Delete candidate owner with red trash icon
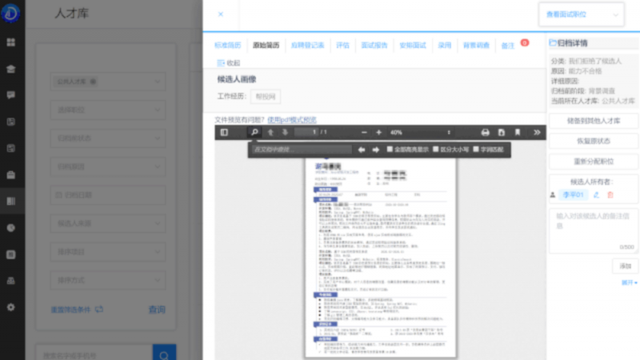Screen dimensions: 640x360 coord(610,195)
